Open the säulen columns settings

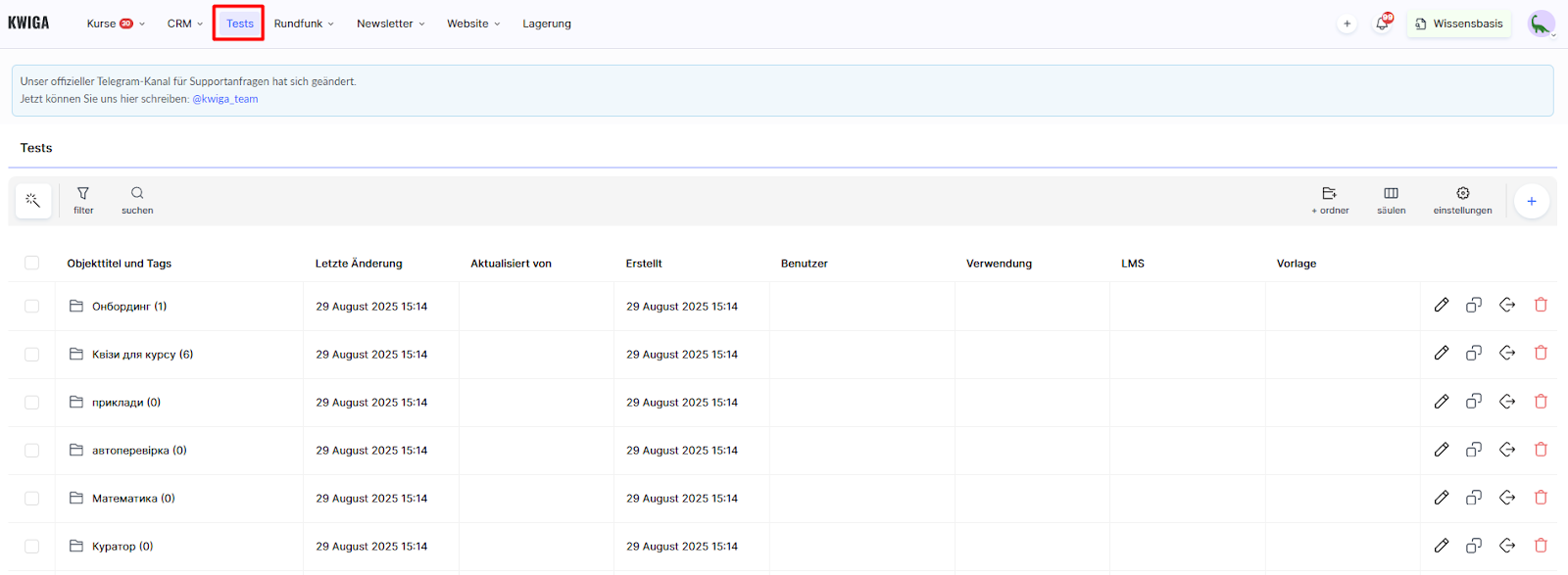coord(1391,200)
